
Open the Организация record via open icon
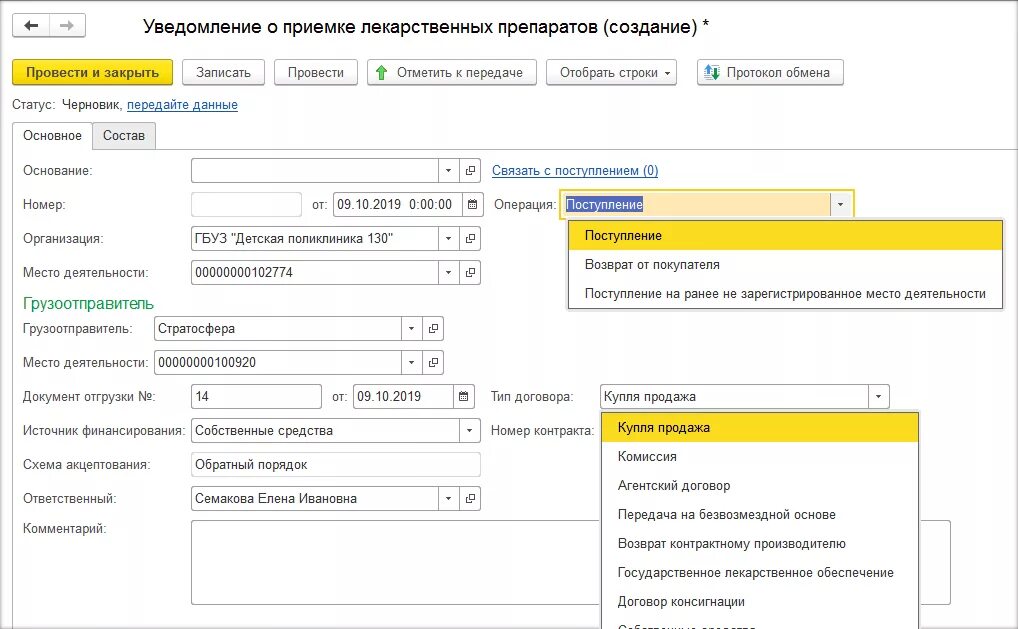tap(472, 239)
